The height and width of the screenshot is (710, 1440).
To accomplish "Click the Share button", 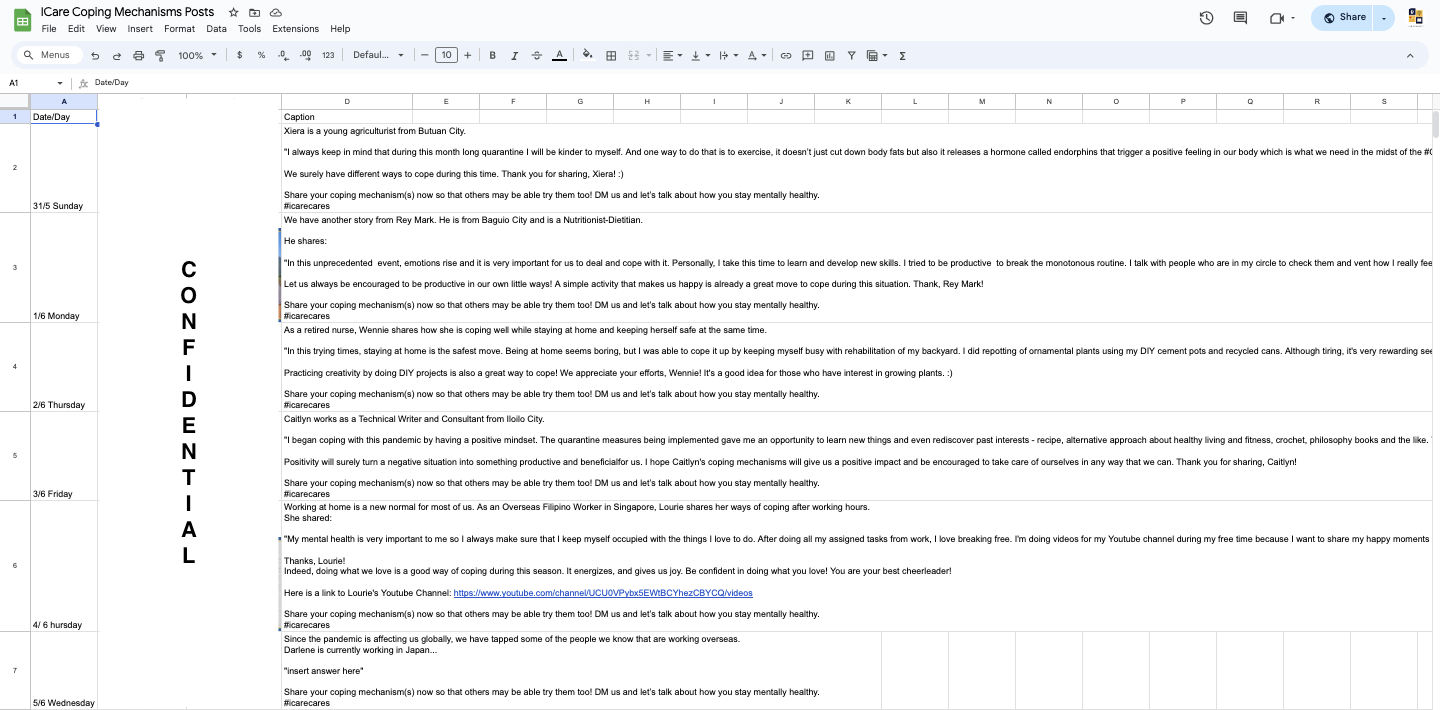I will pos(1342,17).
